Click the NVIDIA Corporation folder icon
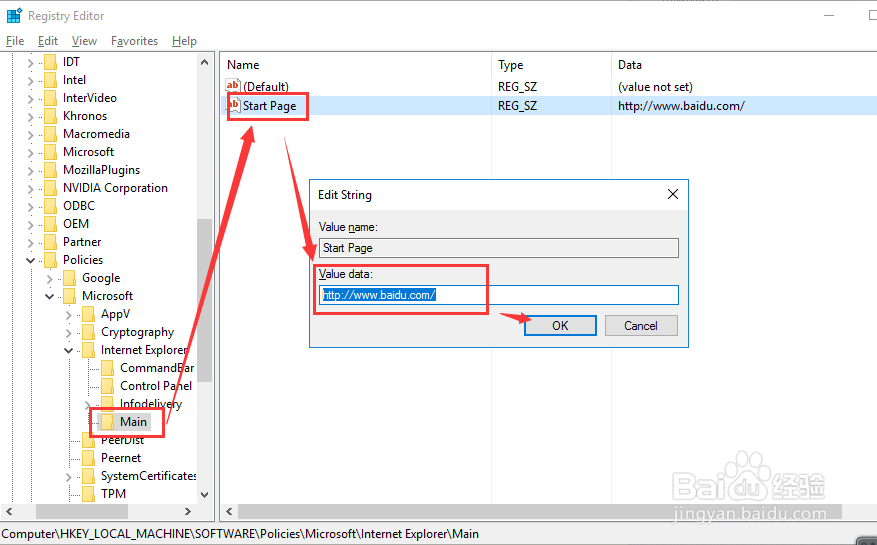Screen dimensions: 877x545 pyautogui.click(x=50, y=188)
